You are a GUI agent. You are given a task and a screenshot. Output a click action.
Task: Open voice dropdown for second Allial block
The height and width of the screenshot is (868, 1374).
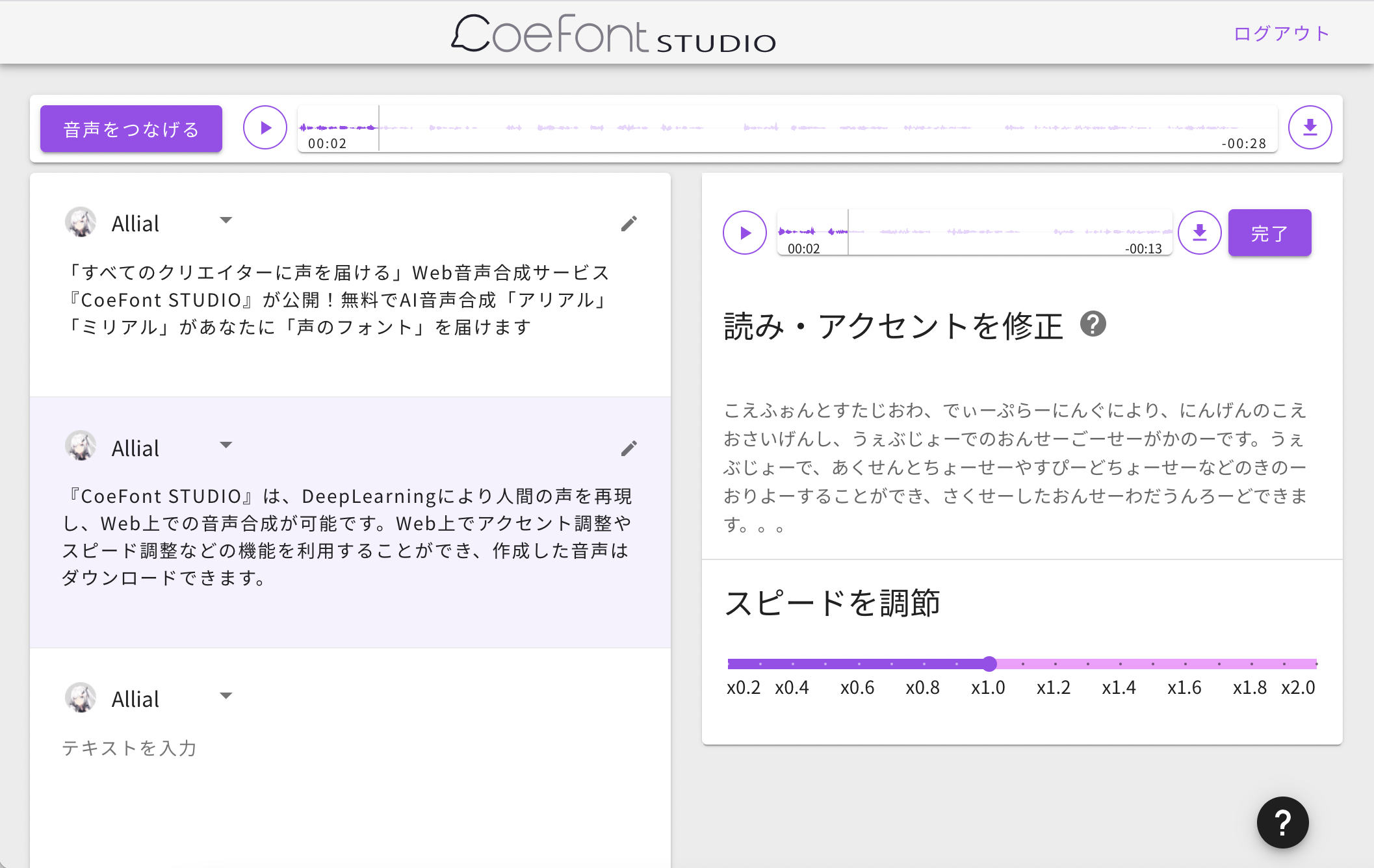[226, 445]
